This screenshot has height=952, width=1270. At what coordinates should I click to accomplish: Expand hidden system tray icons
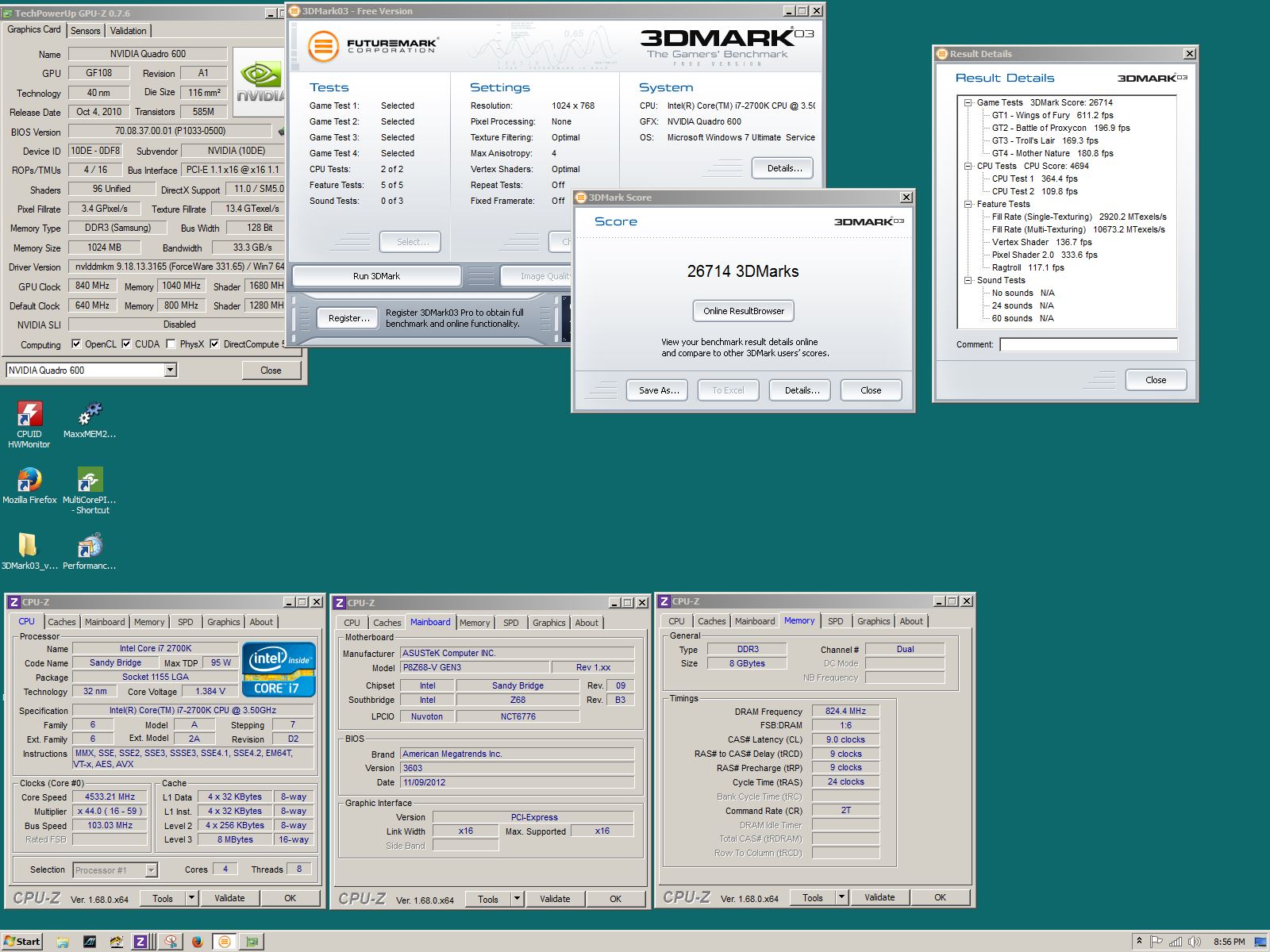(1139, 942)
